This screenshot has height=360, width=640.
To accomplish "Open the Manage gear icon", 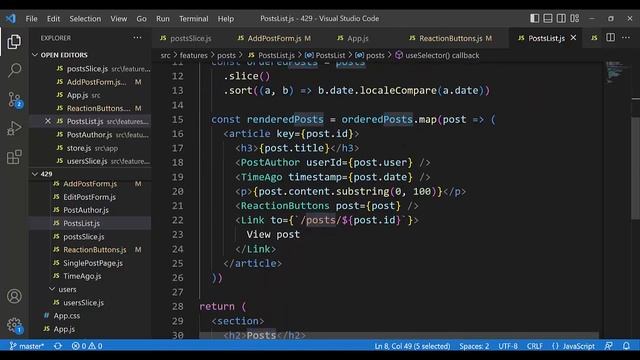I will 15,325.
